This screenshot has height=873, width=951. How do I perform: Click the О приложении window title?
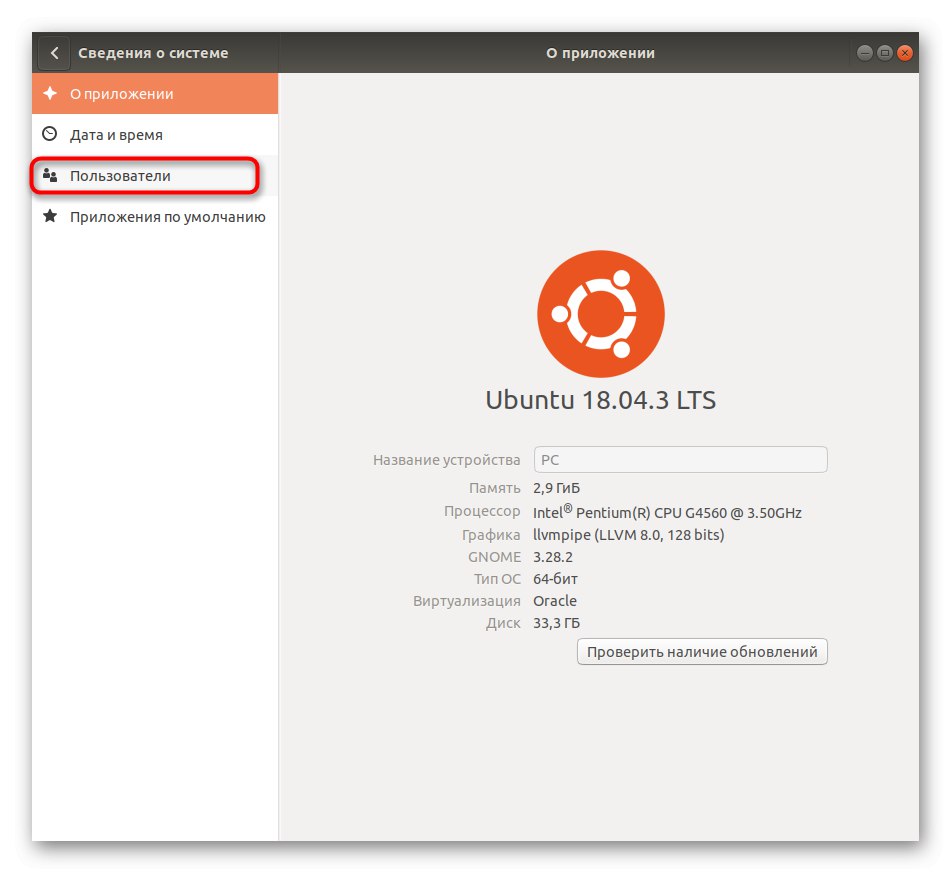click(x=600, y=53)
